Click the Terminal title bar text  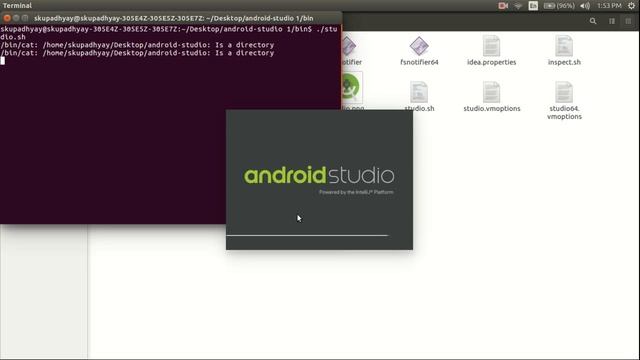pyautogui.click(x=173, y=18)
